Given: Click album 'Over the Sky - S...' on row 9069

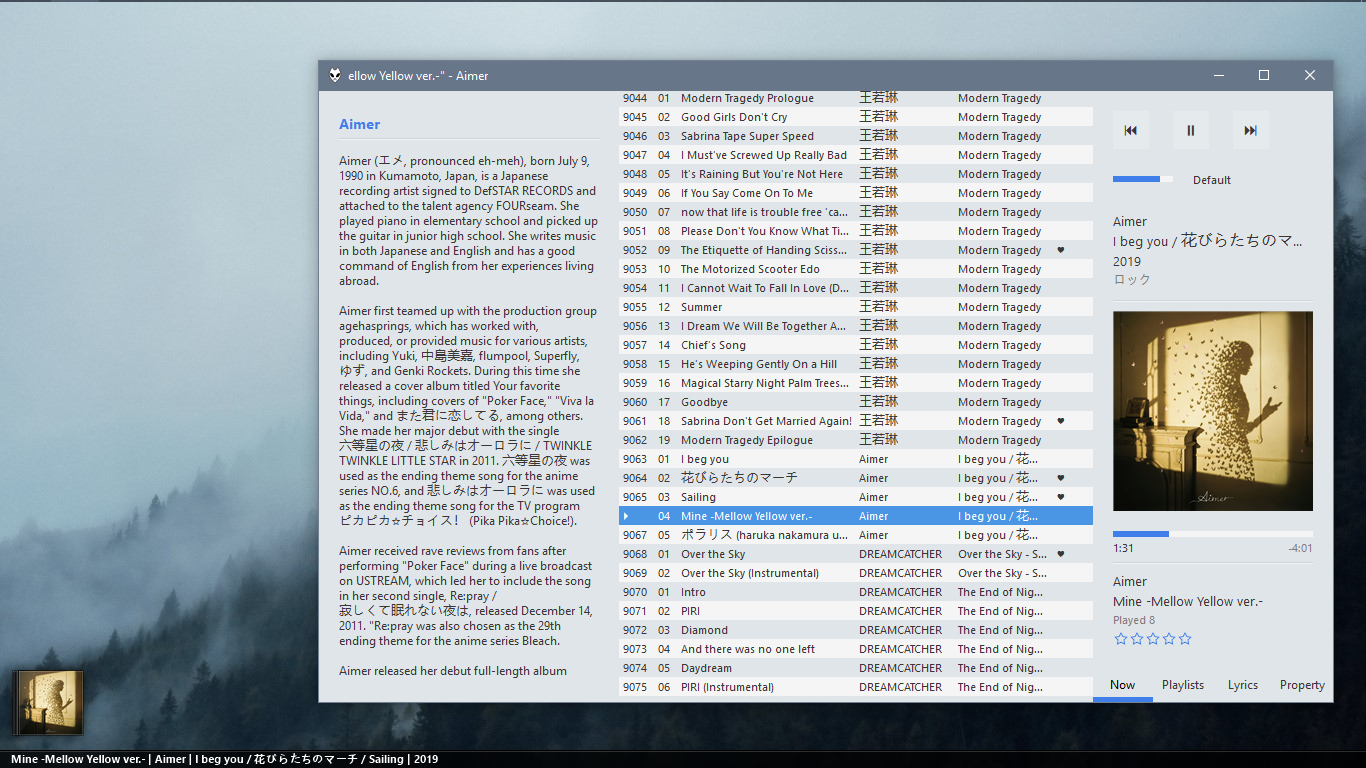Looking at the screenshot, I should pos(1002,573).
